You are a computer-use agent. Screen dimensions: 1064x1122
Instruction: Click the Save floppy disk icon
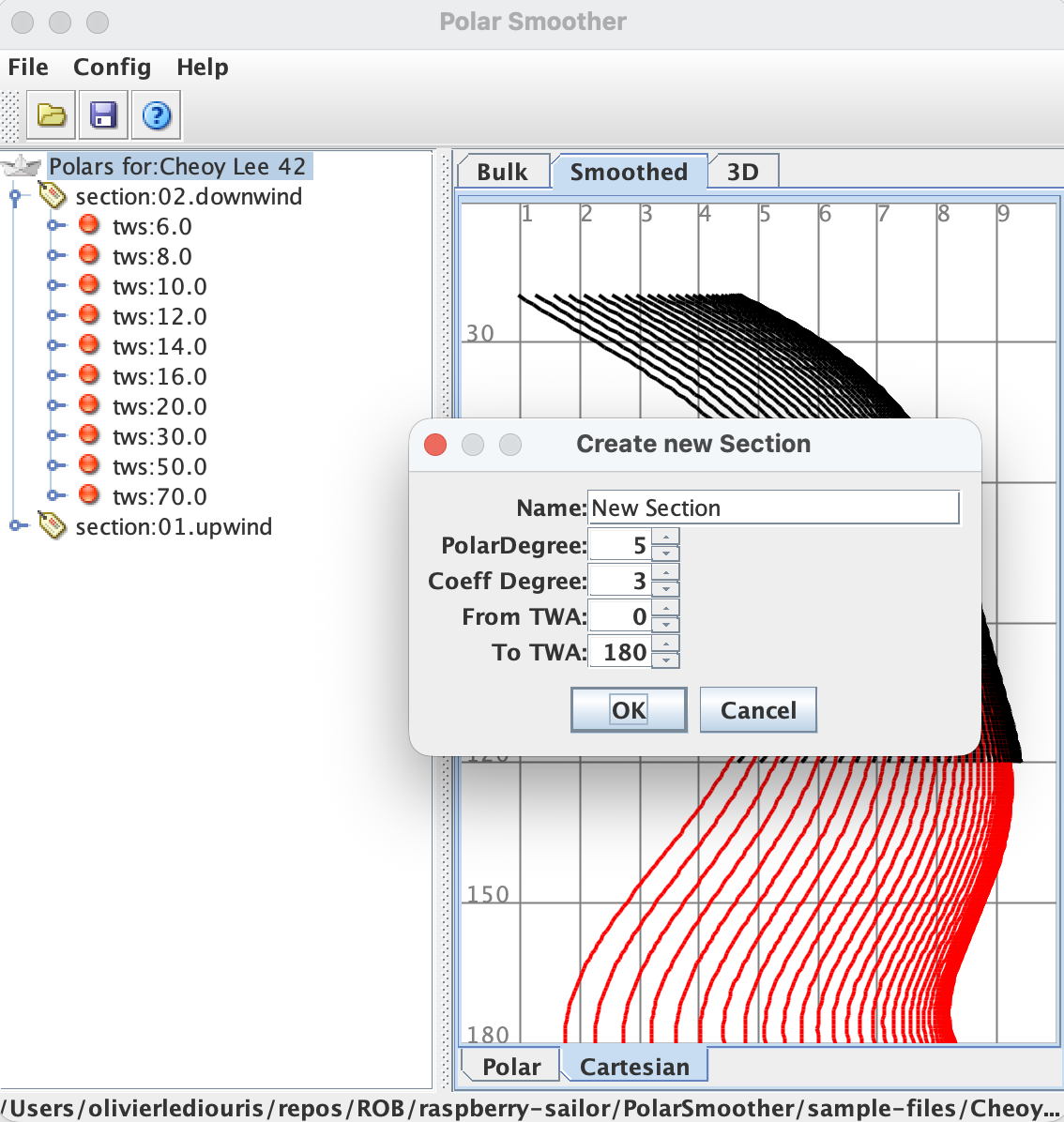click(x=103, y=115)
